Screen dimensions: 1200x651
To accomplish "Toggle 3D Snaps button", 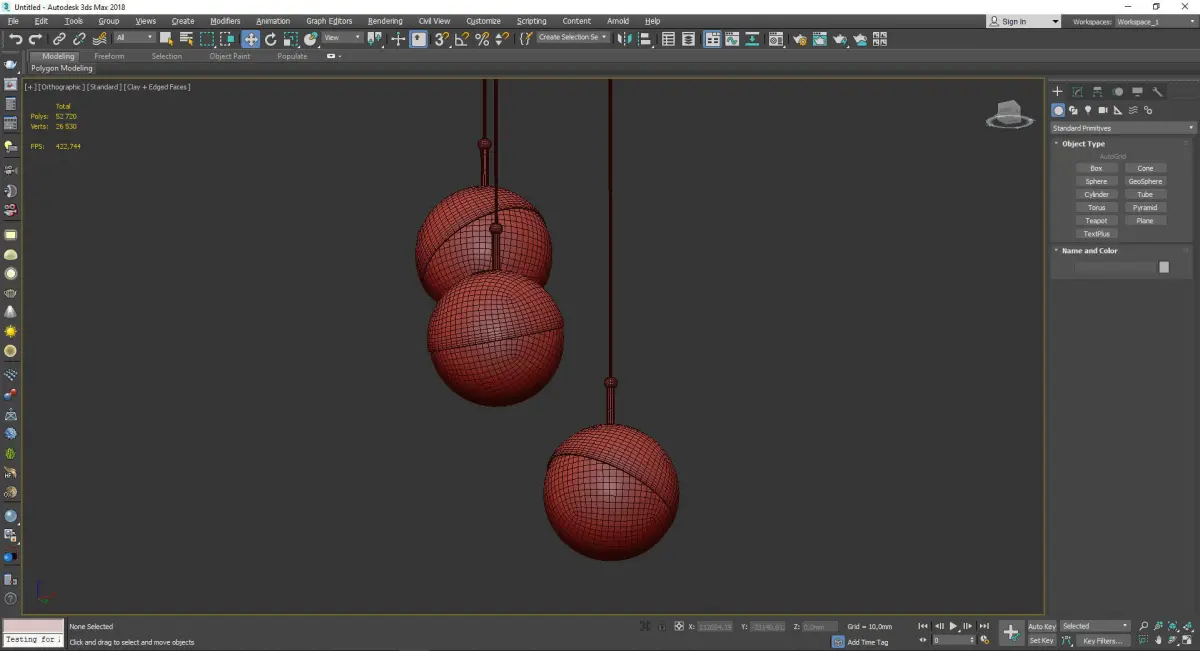I will (x=441, y=39).
